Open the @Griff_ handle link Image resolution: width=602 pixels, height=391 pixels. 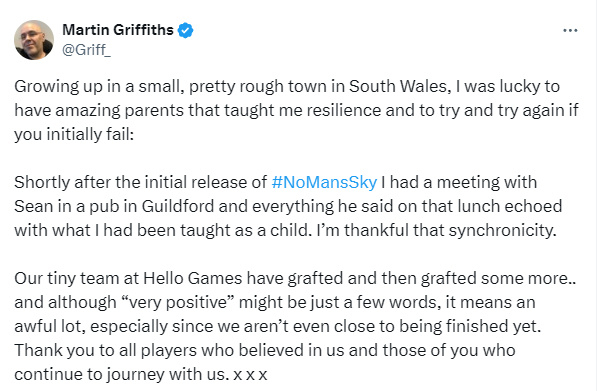point(86,50)
